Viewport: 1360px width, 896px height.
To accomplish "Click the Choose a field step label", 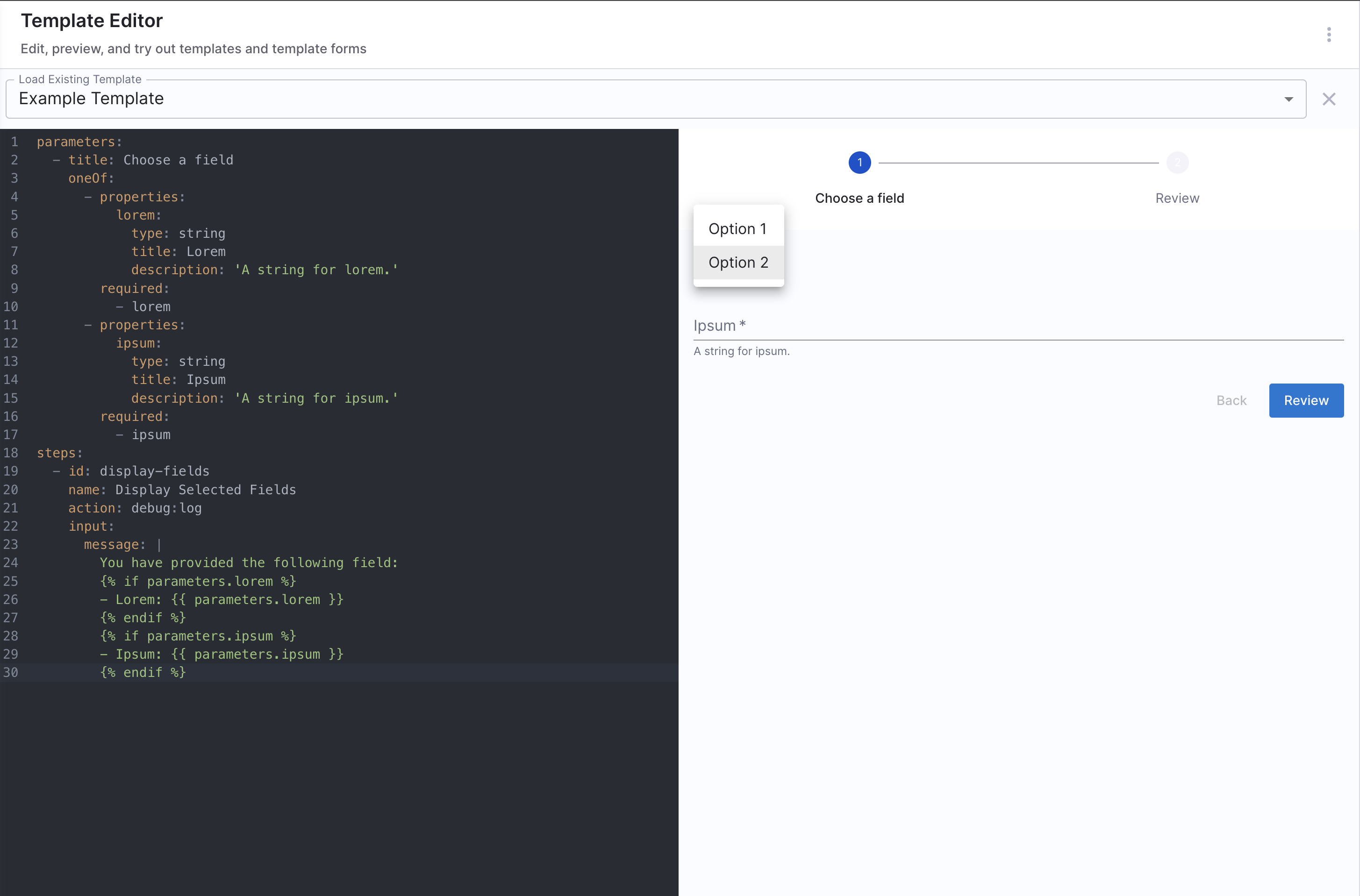I will [859, 198].
